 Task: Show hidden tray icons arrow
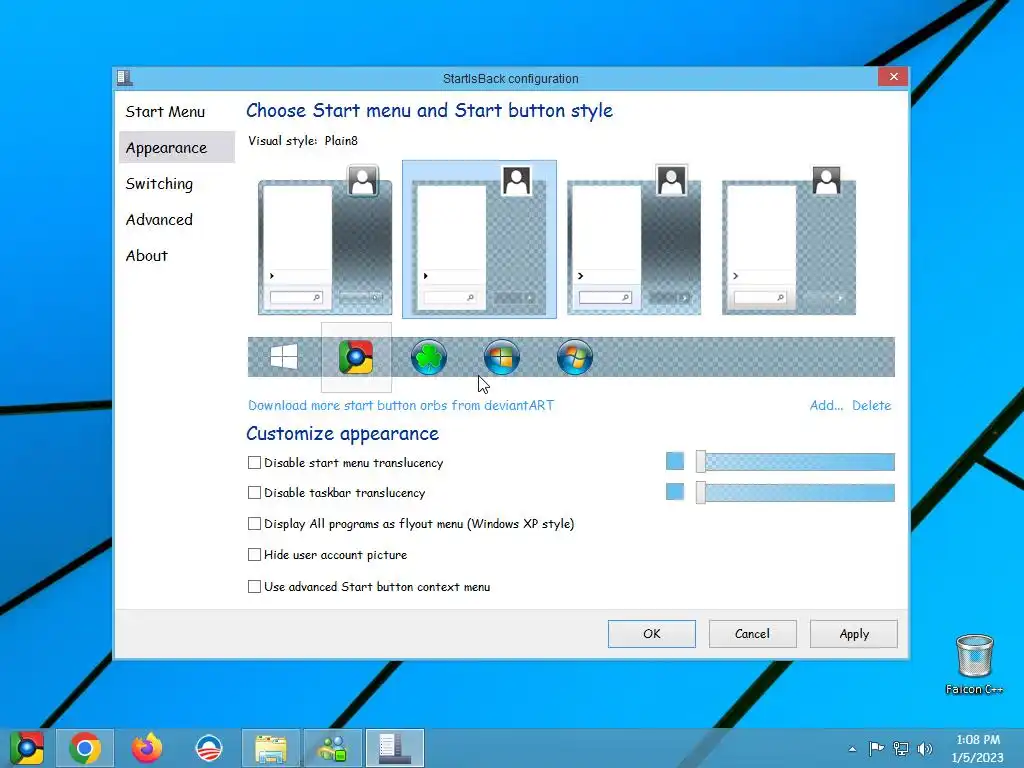pos(852,748)
